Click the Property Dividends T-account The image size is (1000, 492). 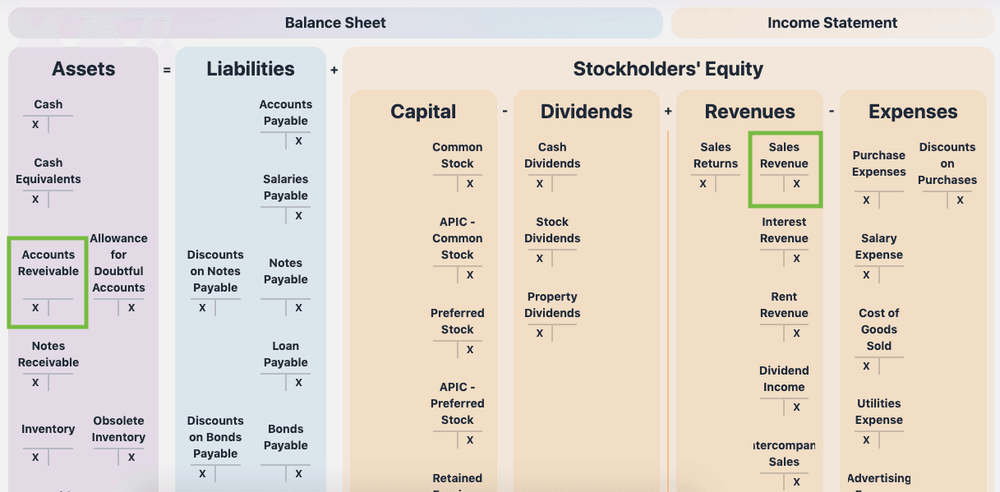click(x=552, y=314)
